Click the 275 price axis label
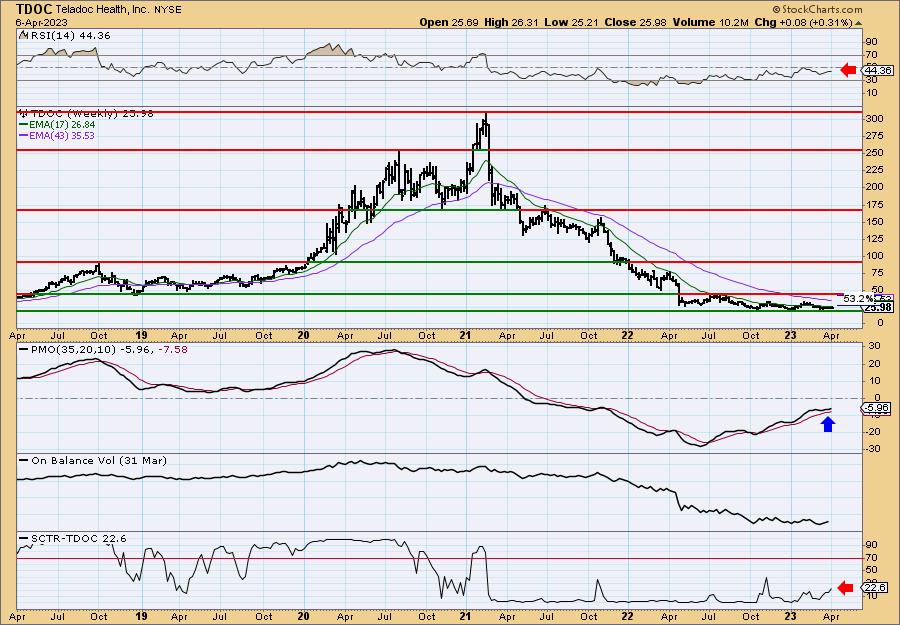The image size is (900, 625). [x=875, y=135]
